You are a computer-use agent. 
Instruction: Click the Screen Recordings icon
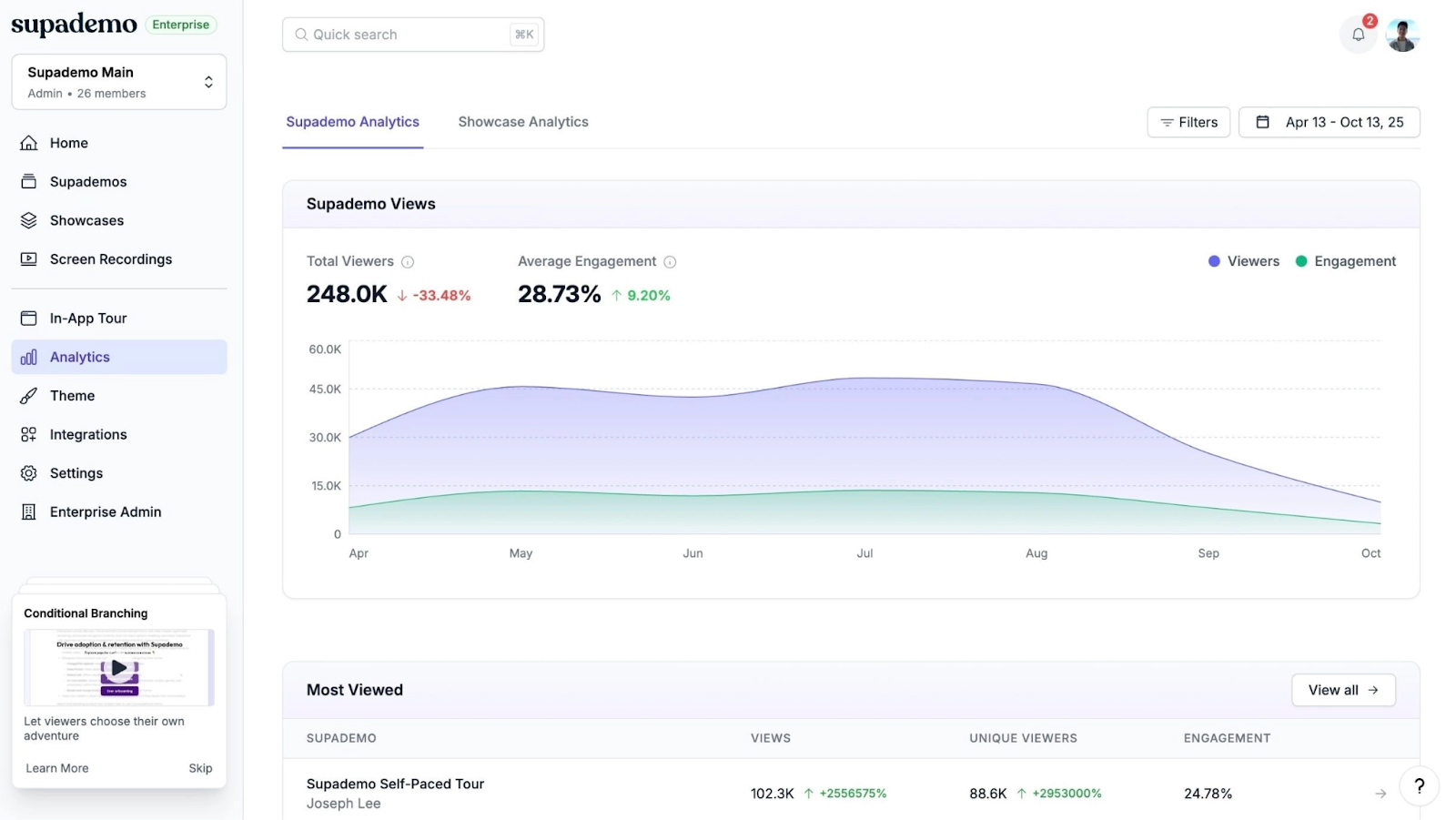(x=29, y=259)
